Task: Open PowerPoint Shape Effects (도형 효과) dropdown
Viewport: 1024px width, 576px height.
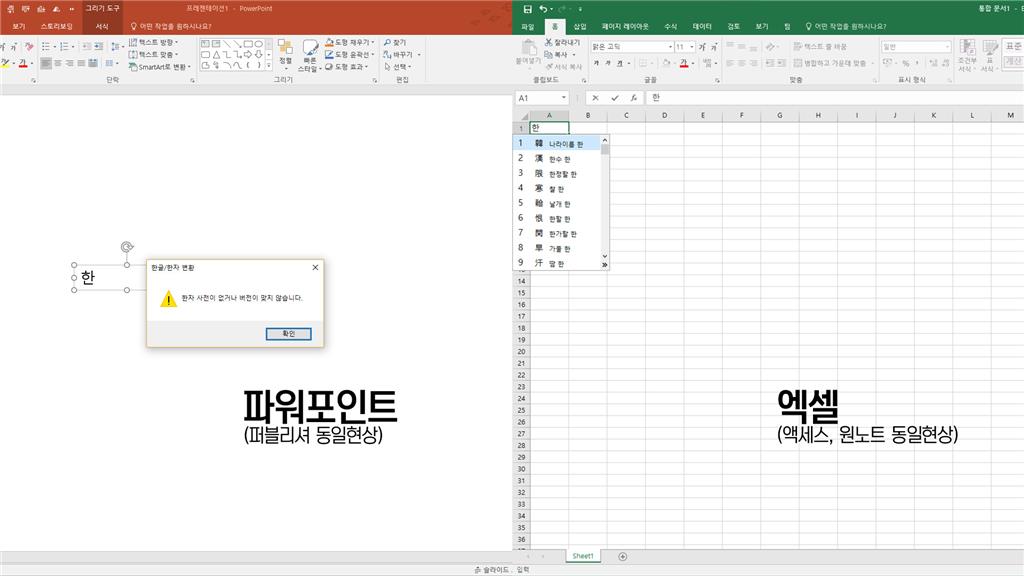Action: click(x=347, y=67)
